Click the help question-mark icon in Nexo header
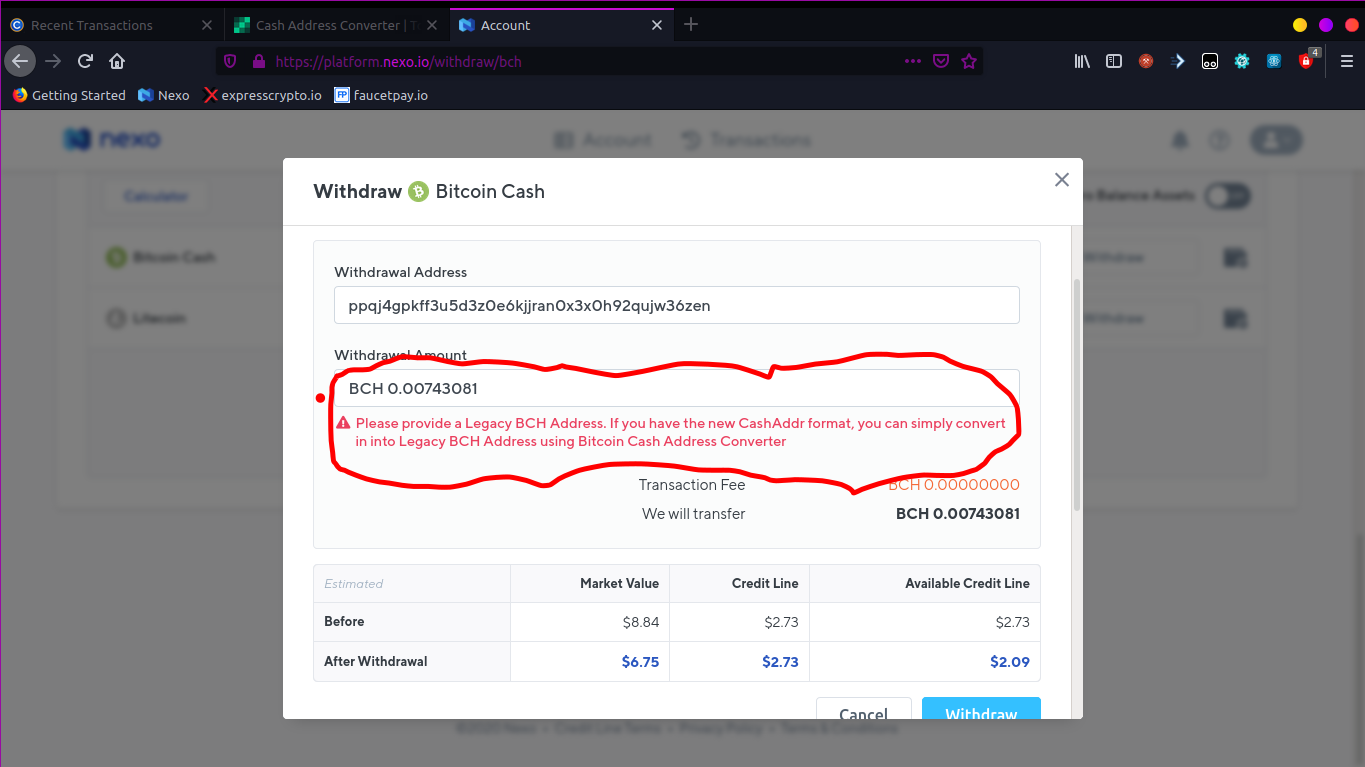The height and width of the screenshot is (767, 1365). pos(1218,140)
